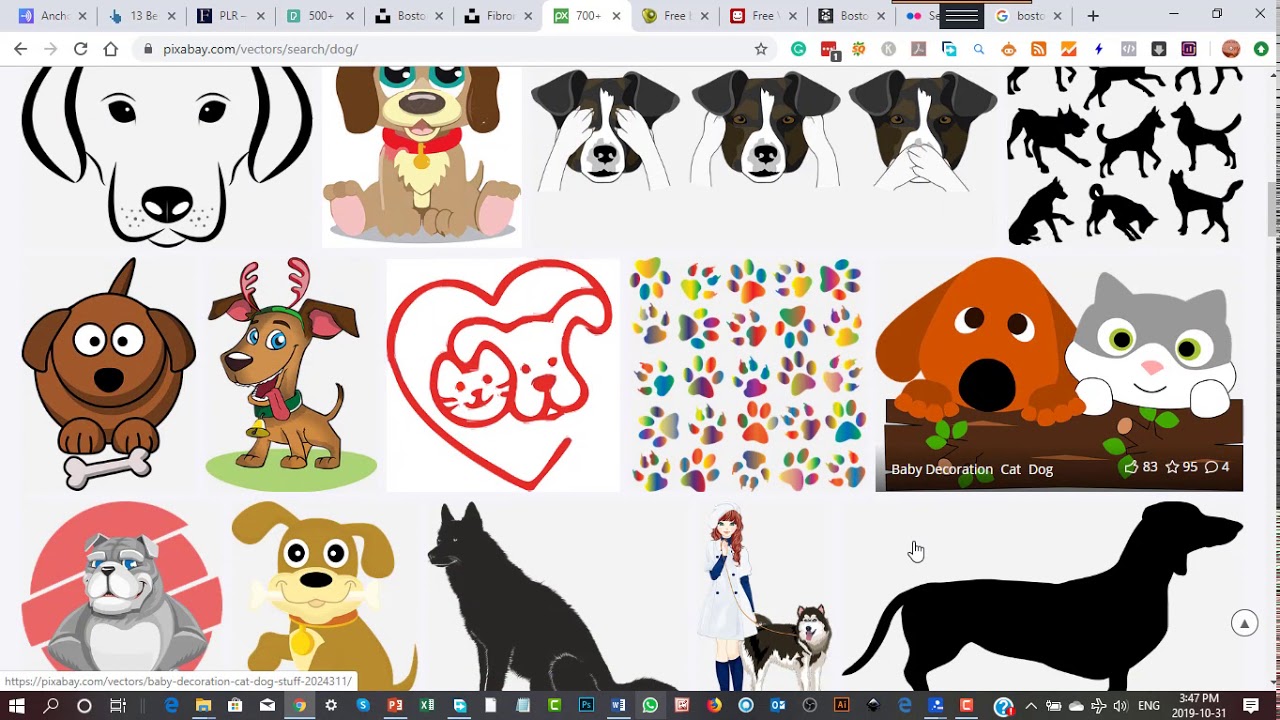
Task: Open the black dog silhouettes collection
Action: click(1124, 157)
